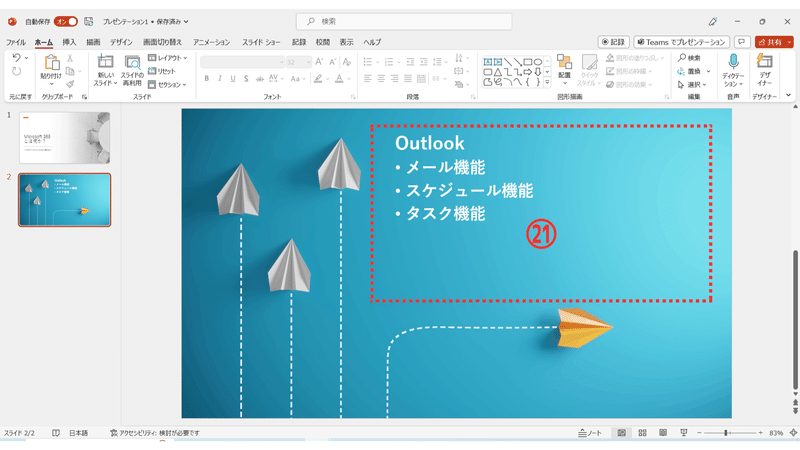
Task: Select the triangle shape in shapes gallery
Action: tap(497, 72)
